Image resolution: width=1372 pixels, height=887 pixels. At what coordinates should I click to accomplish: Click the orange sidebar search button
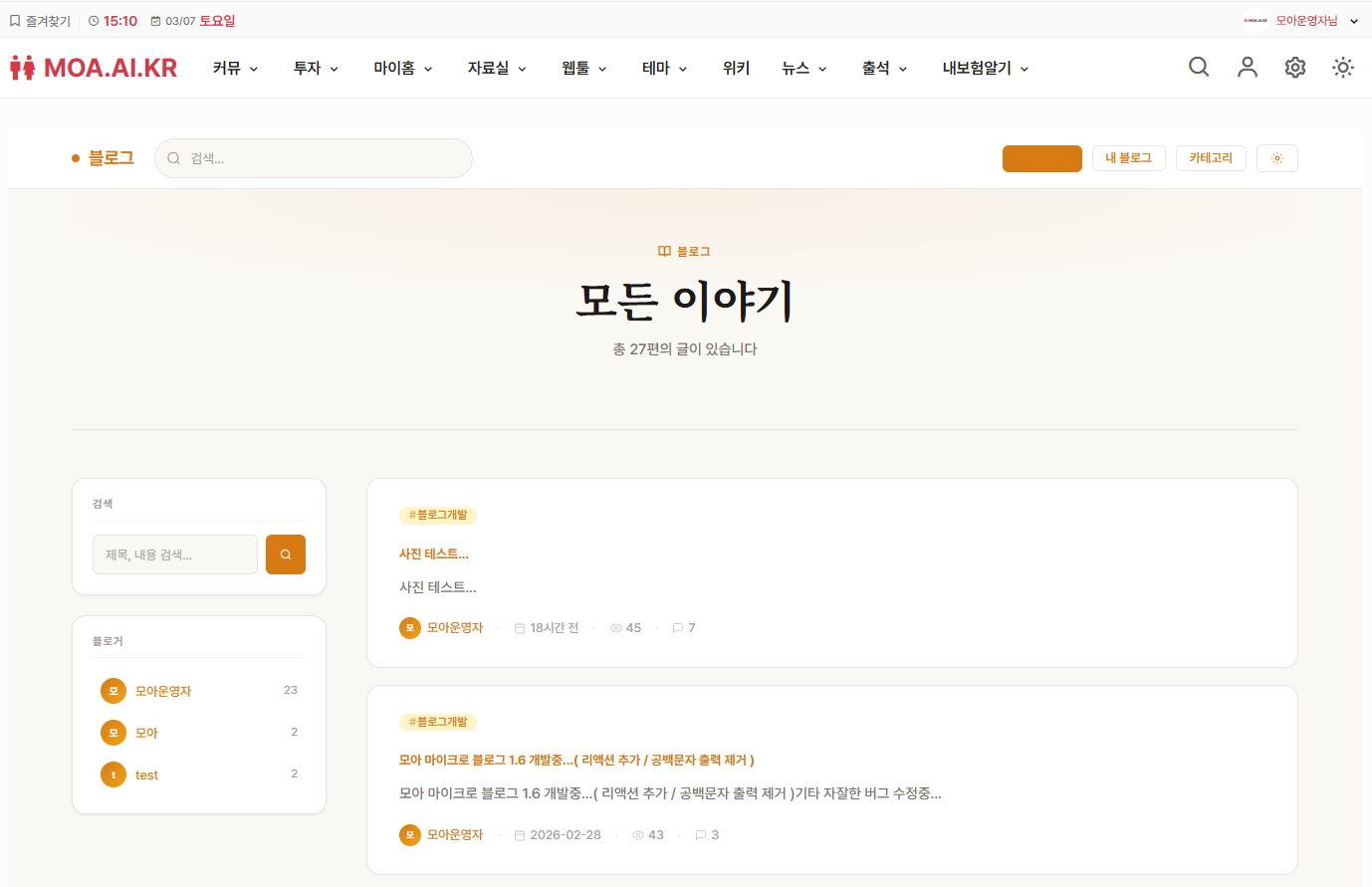pos(285,554)
